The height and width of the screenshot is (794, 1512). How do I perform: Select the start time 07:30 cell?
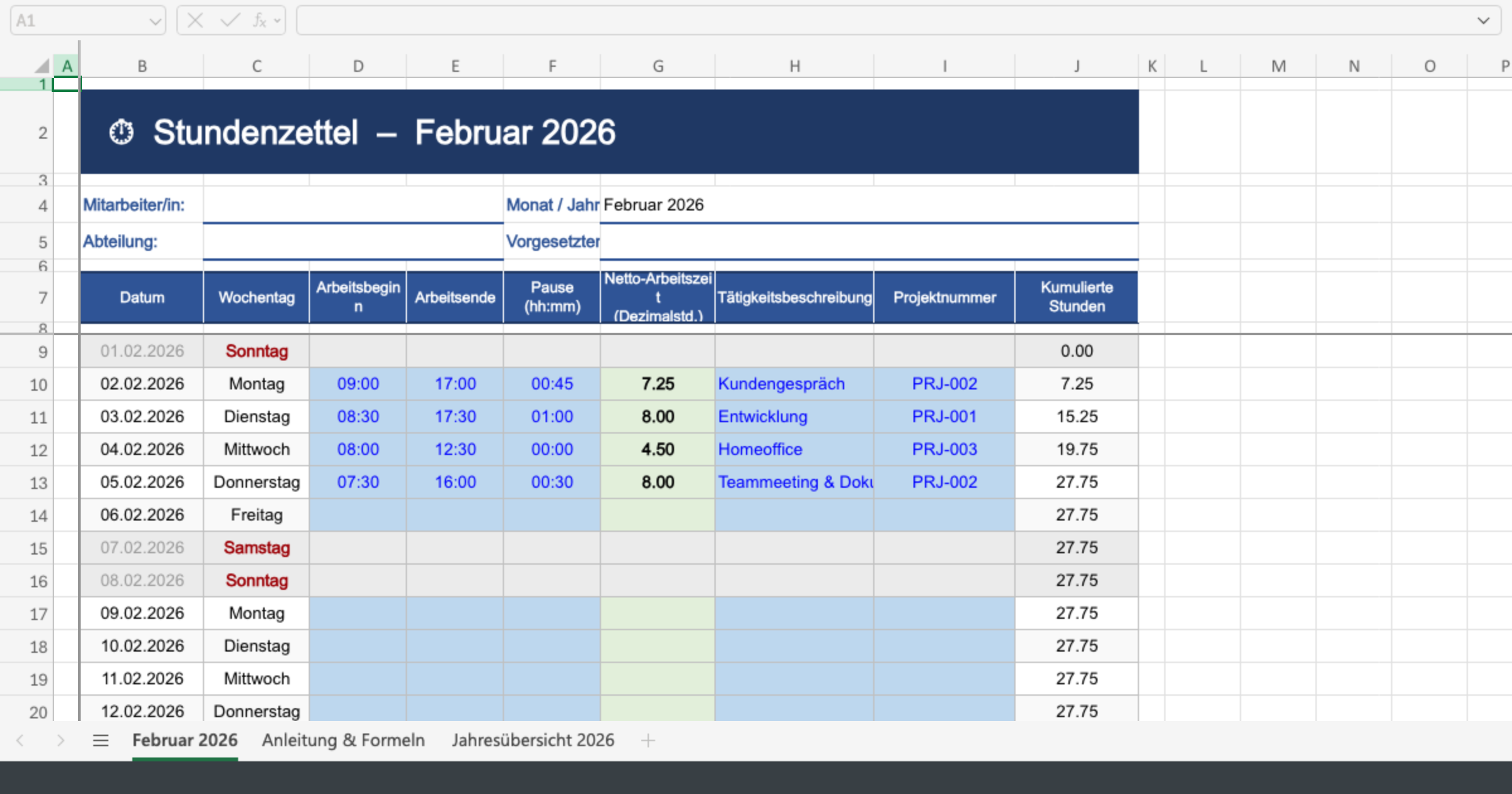coord(358,482)
